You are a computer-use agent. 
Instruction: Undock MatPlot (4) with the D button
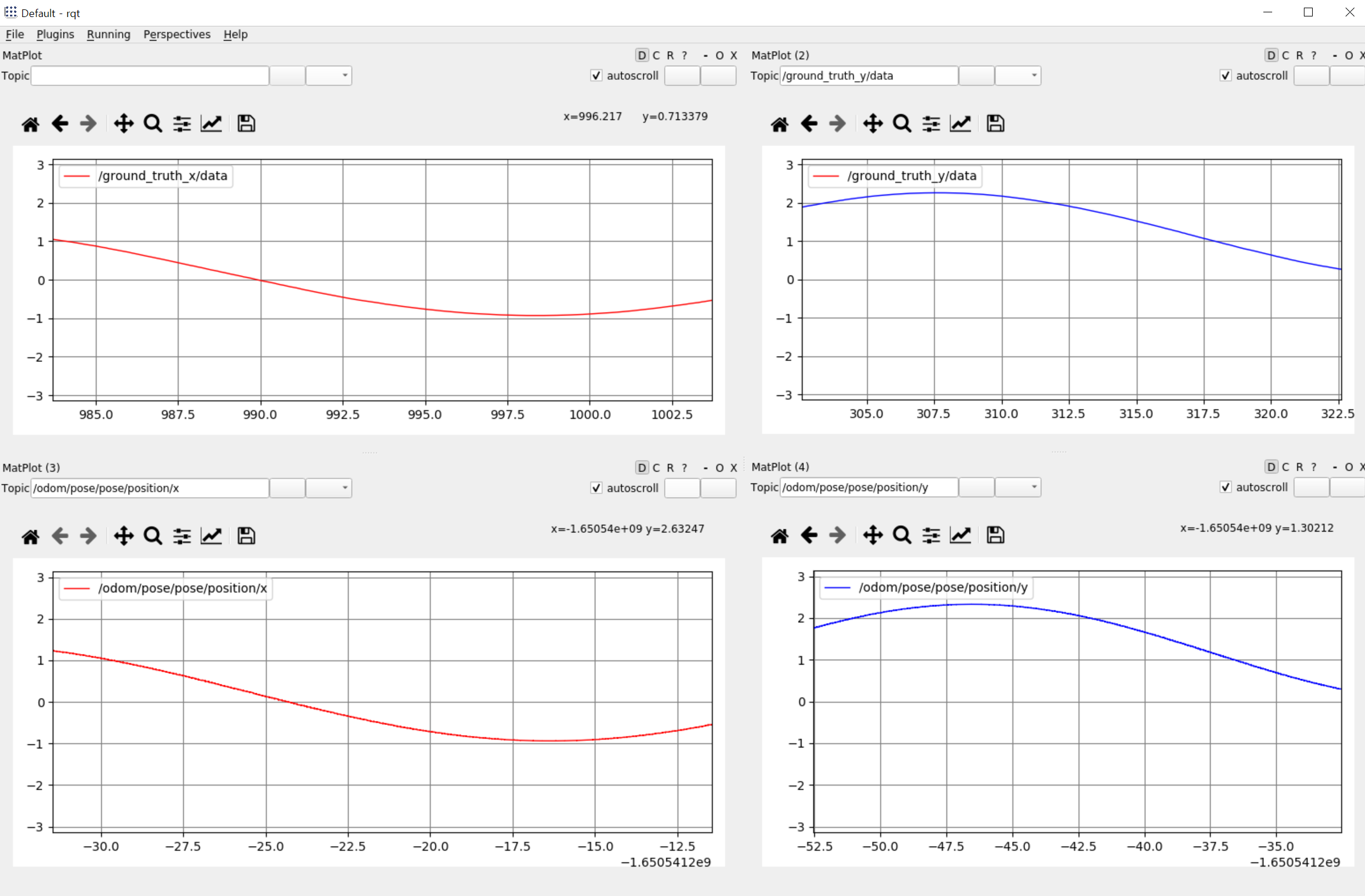click(x=1270, y=467)
